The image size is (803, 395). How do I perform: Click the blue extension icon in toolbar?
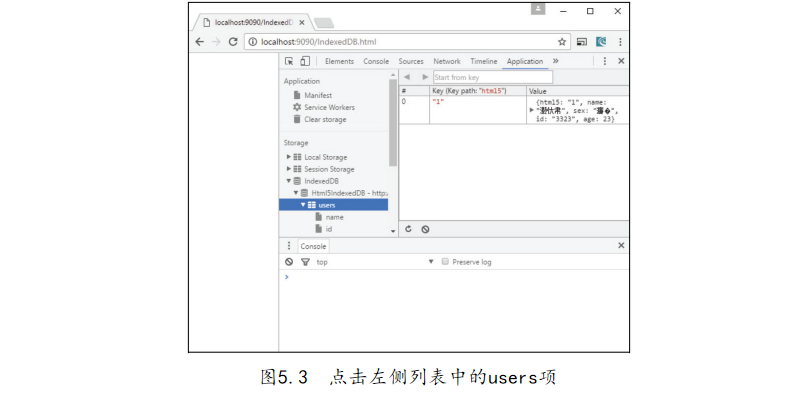[601, 42]
